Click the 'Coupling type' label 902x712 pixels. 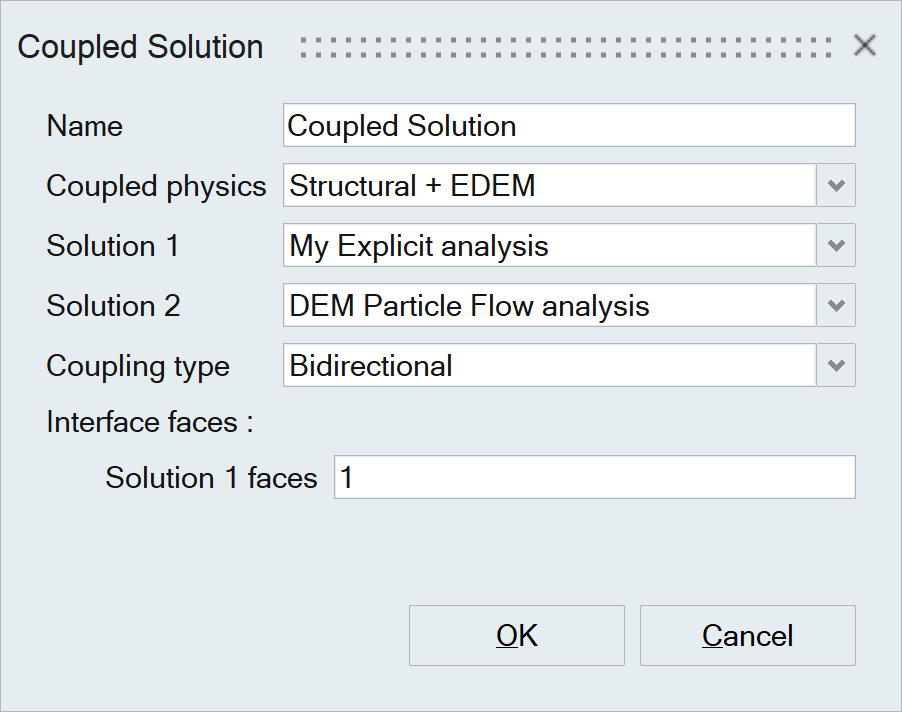pos(138,366)
